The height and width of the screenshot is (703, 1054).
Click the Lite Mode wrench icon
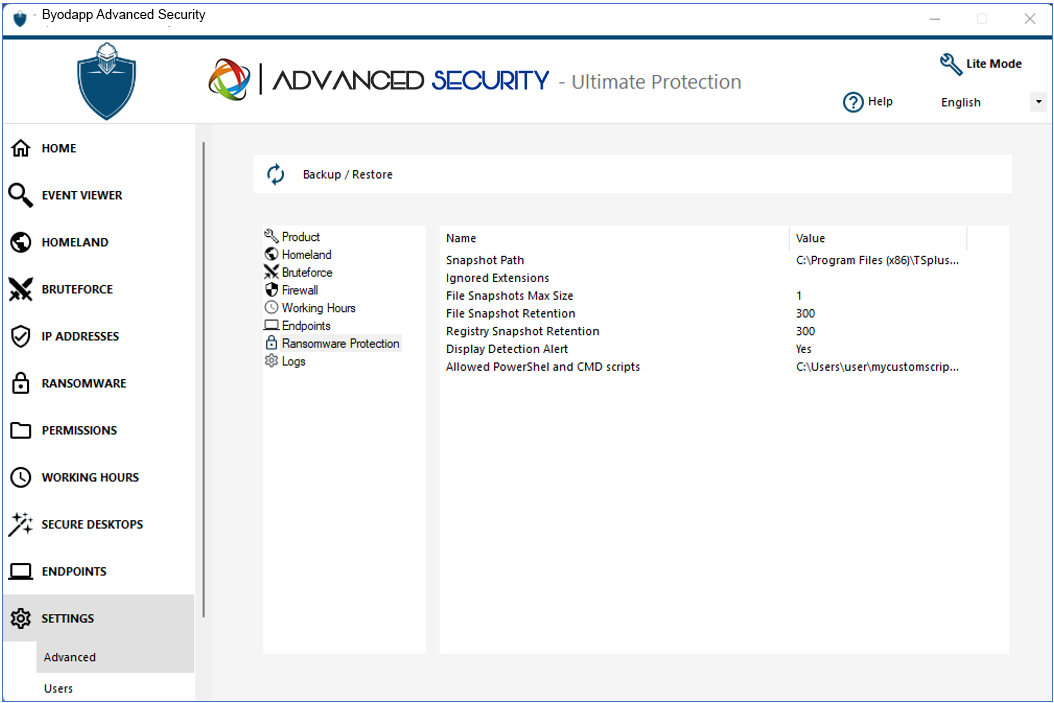pos(951,65)
